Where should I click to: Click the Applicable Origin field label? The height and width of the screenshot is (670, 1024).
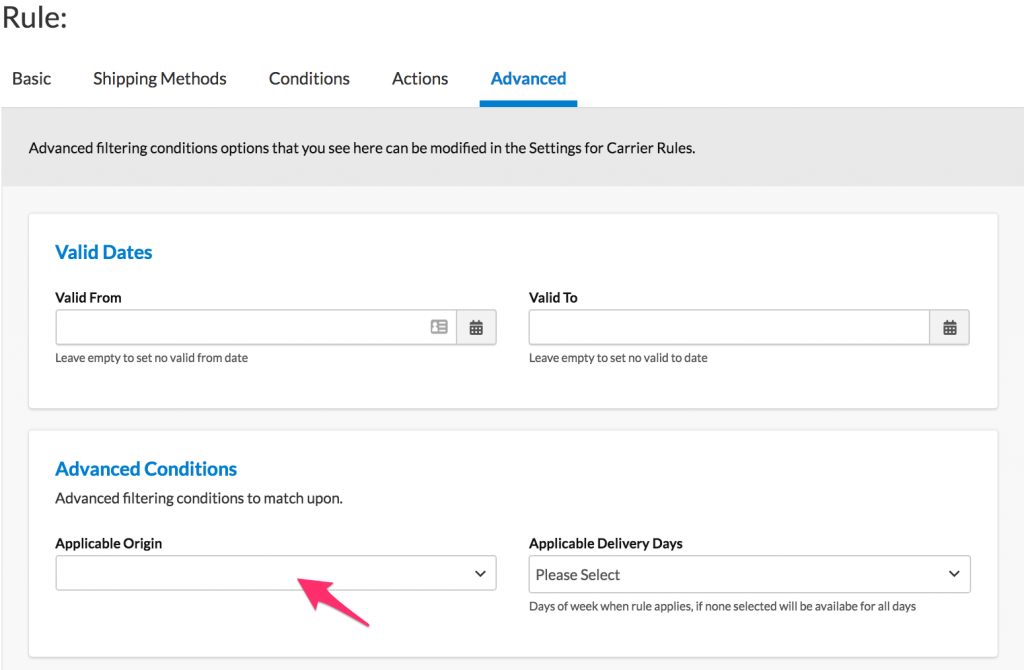point(108,543)
